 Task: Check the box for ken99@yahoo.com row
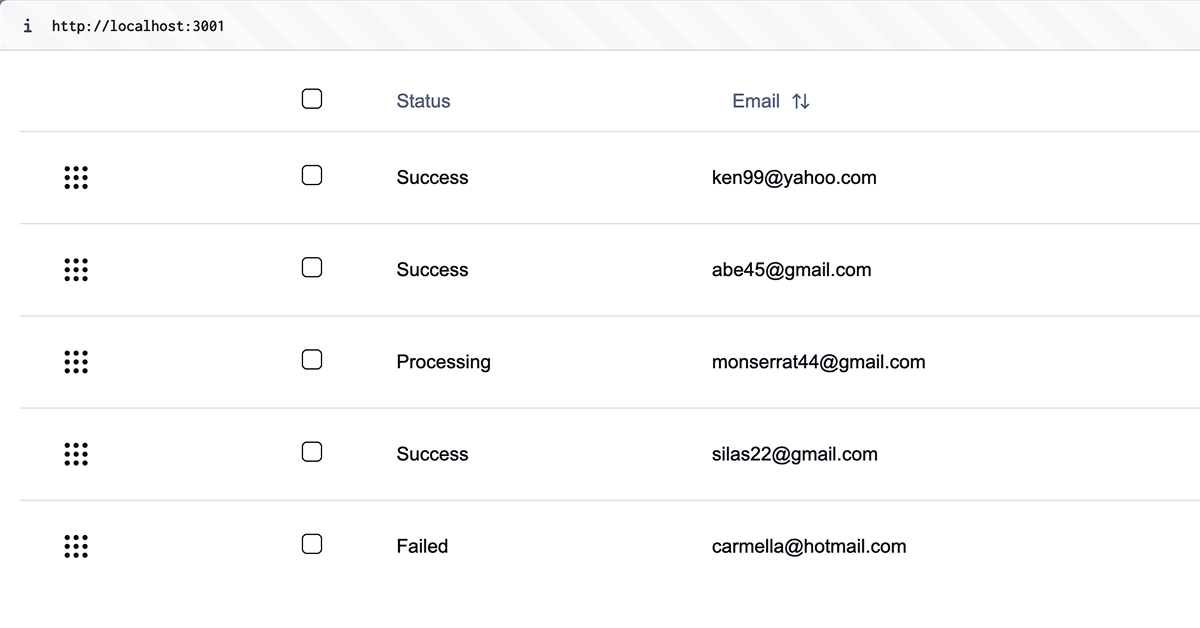312,176
